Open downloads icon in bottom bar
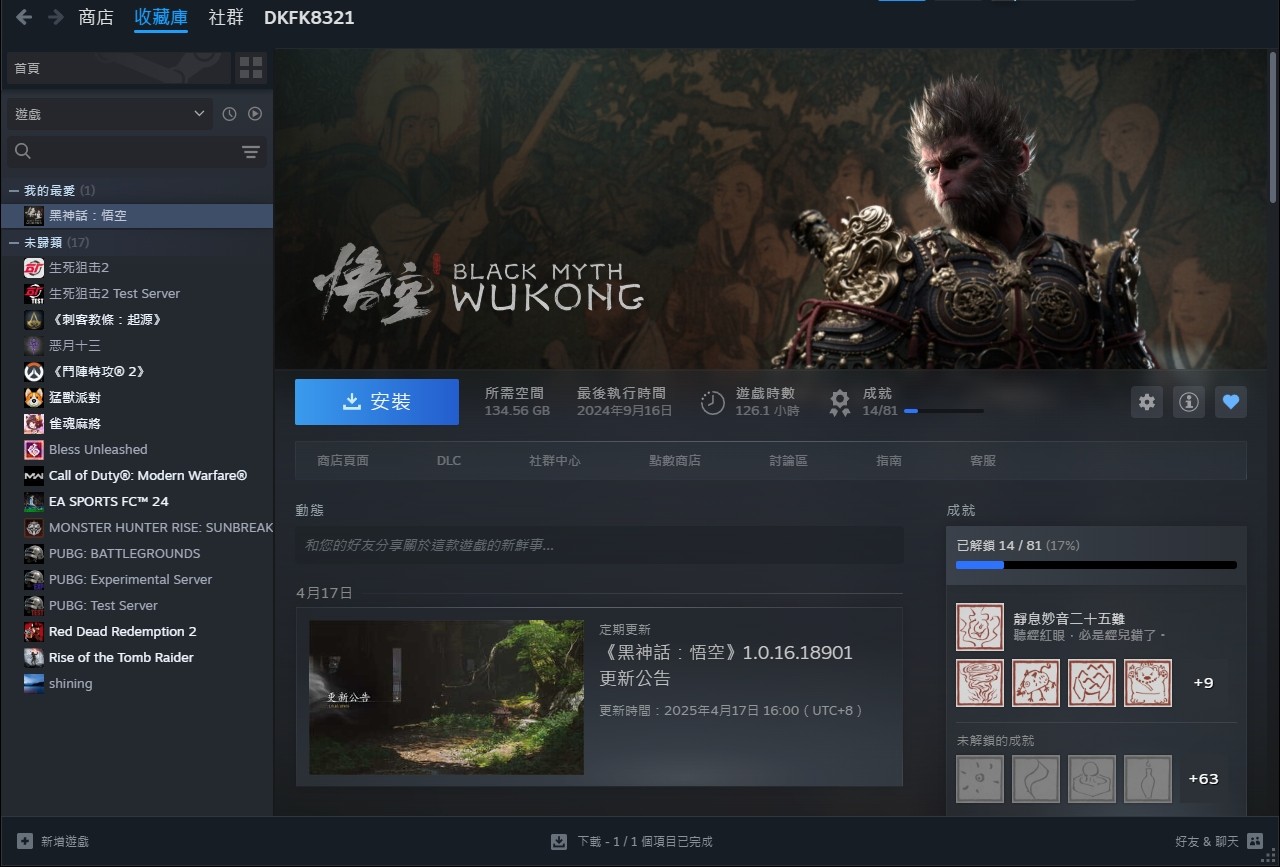Screen dimensions: 1280x867 click(559, 842)
